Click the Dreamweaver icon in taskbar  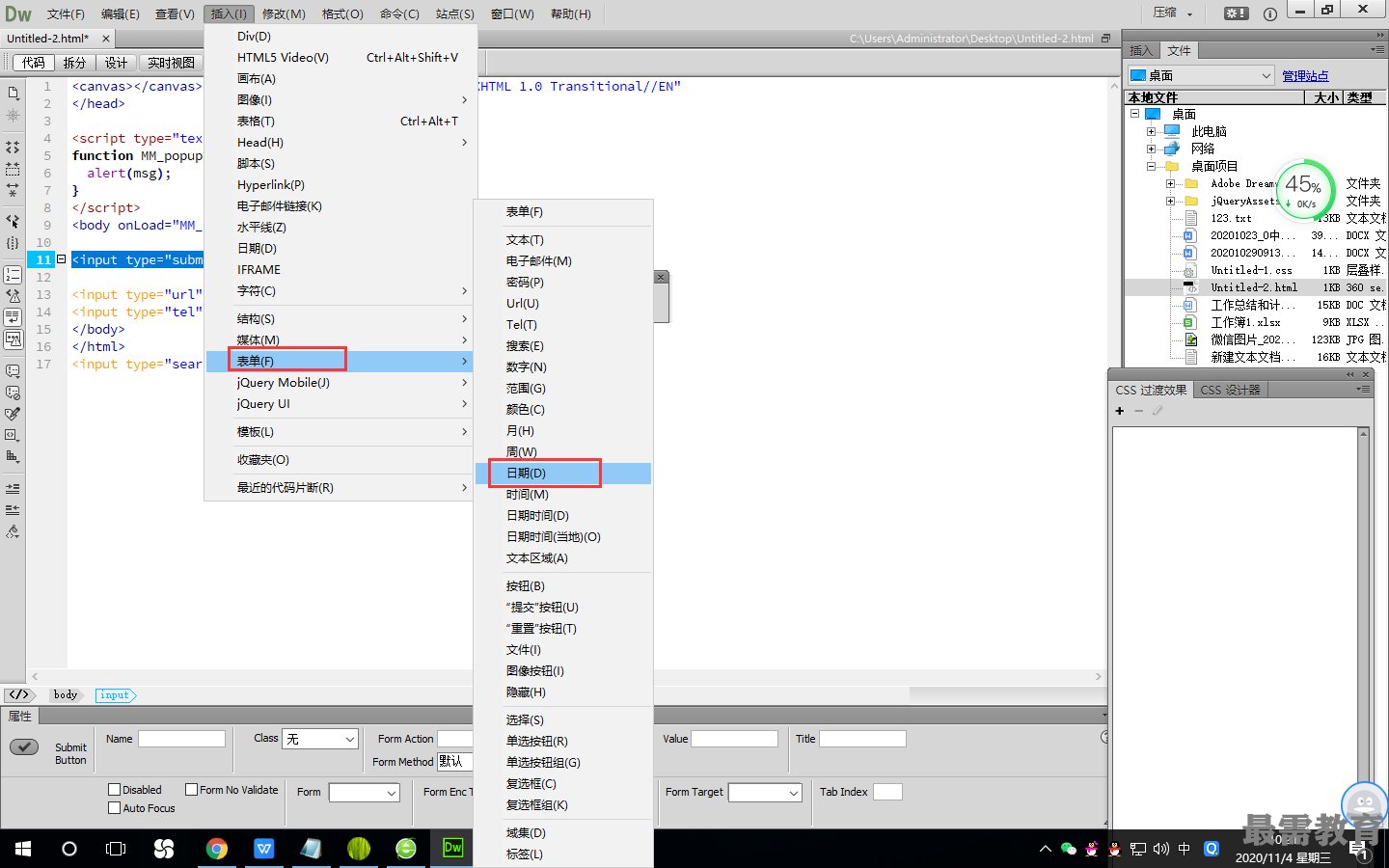(452, 848)
